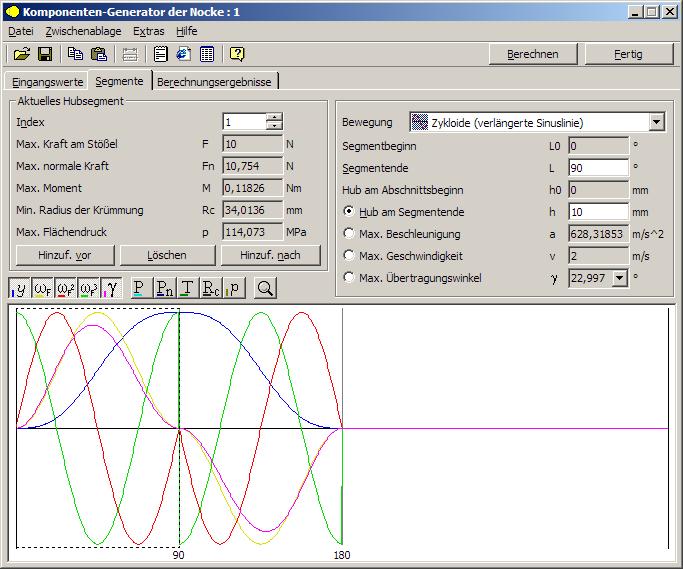Select Max. Beschleunigung radio button
The image size is (683, 569).
click(x=349, y=234)
